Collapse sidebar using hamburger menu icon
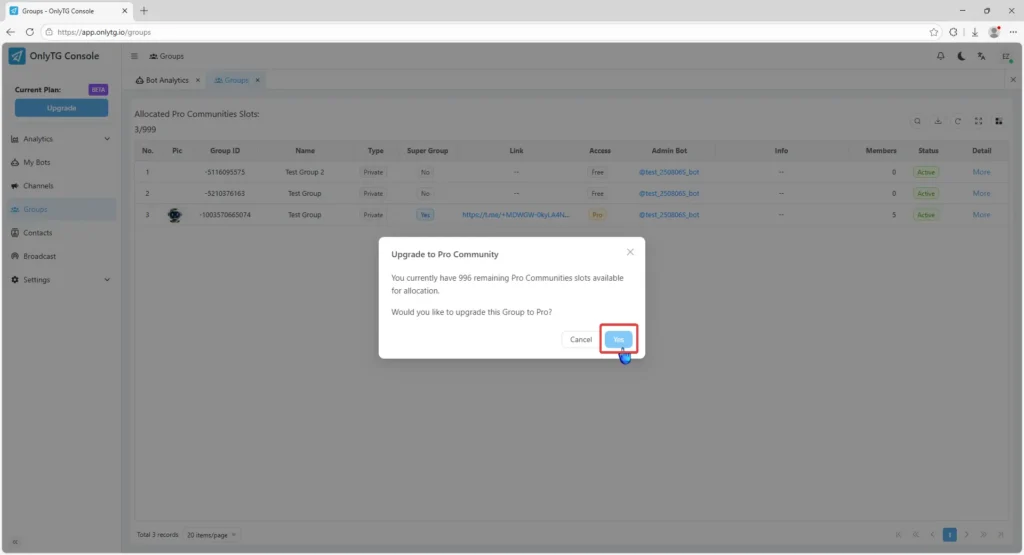The width and height of the screenshot is (1024, 555). 135,56
